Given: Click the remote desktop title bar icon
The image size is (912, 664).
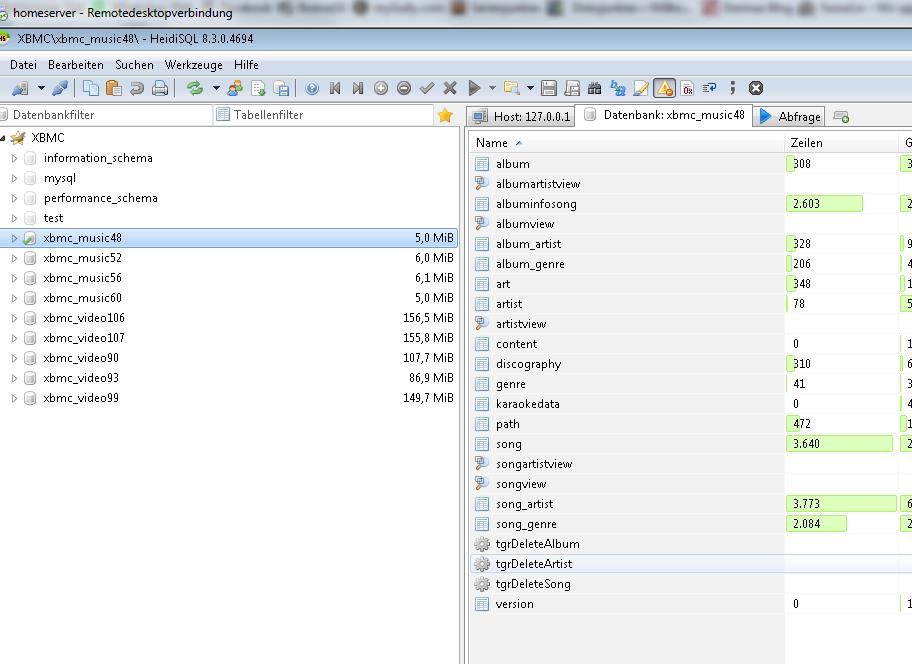Looking at the screenshot, I should (3, 13).
